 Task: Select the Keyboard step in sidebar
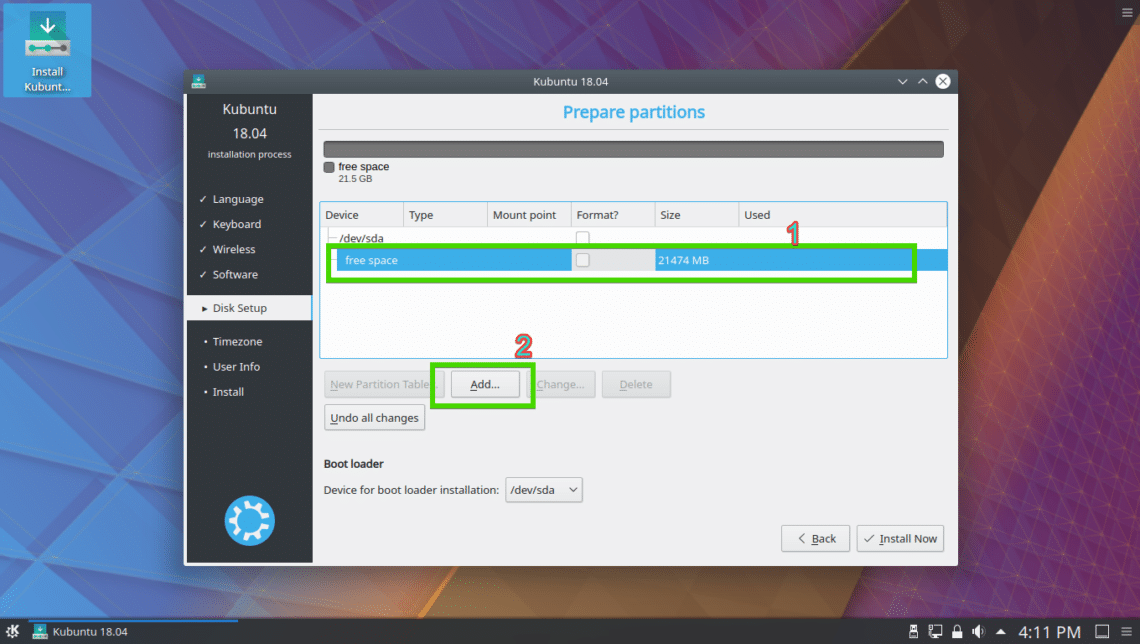click(236, 224)
